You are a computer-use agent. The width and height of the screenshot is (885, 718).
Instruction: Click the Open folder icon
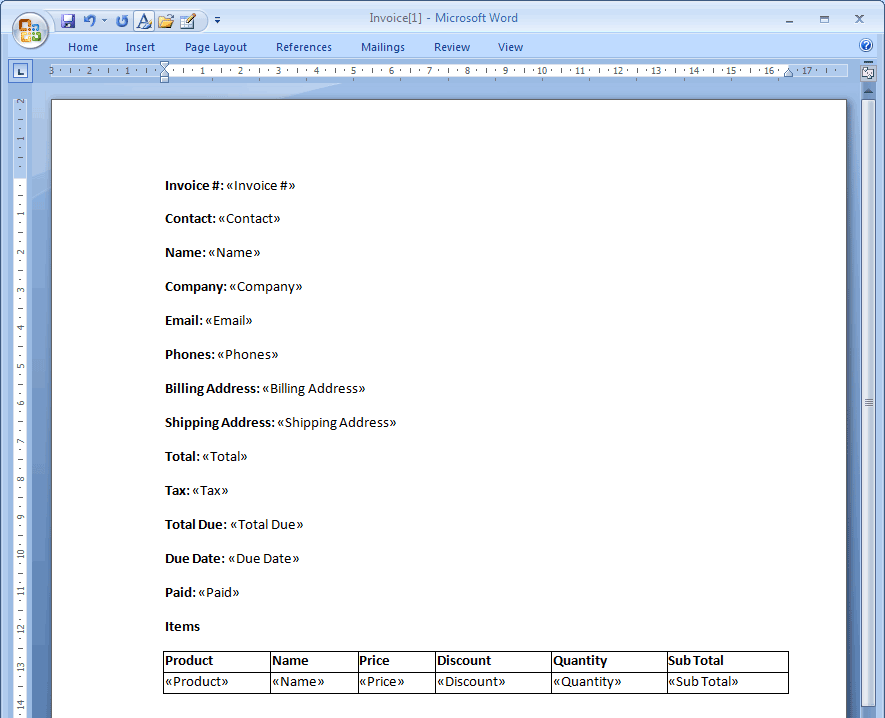[166, 21]
